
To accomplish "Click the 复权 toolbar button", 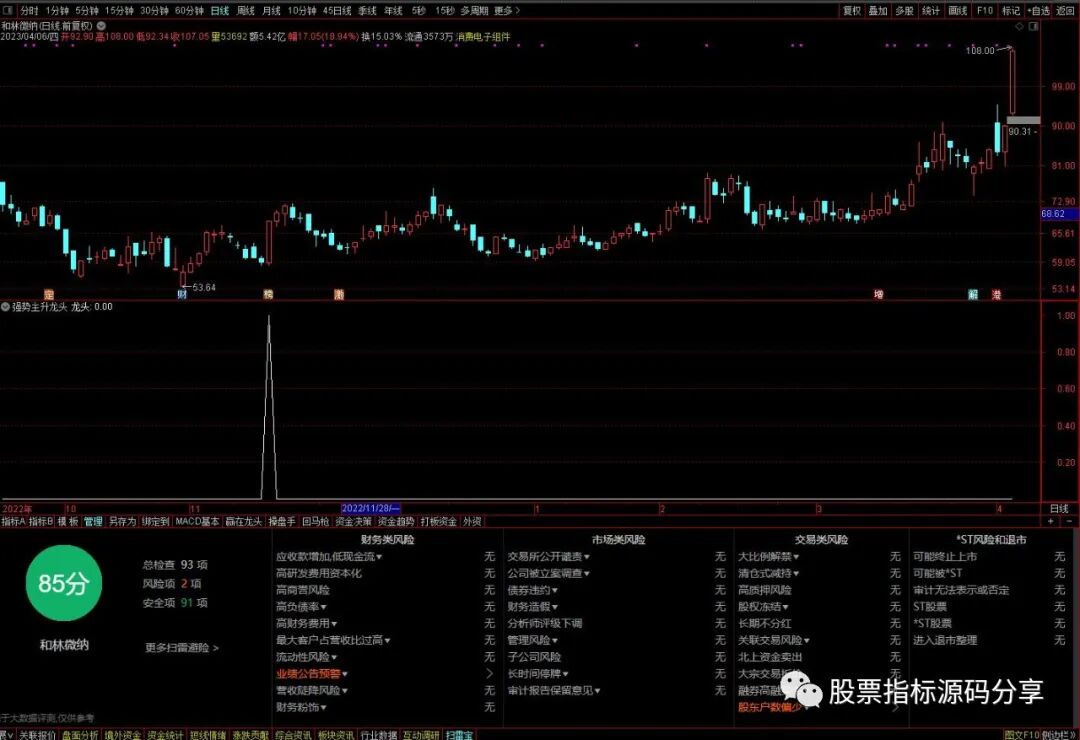I will coord(852,10).
